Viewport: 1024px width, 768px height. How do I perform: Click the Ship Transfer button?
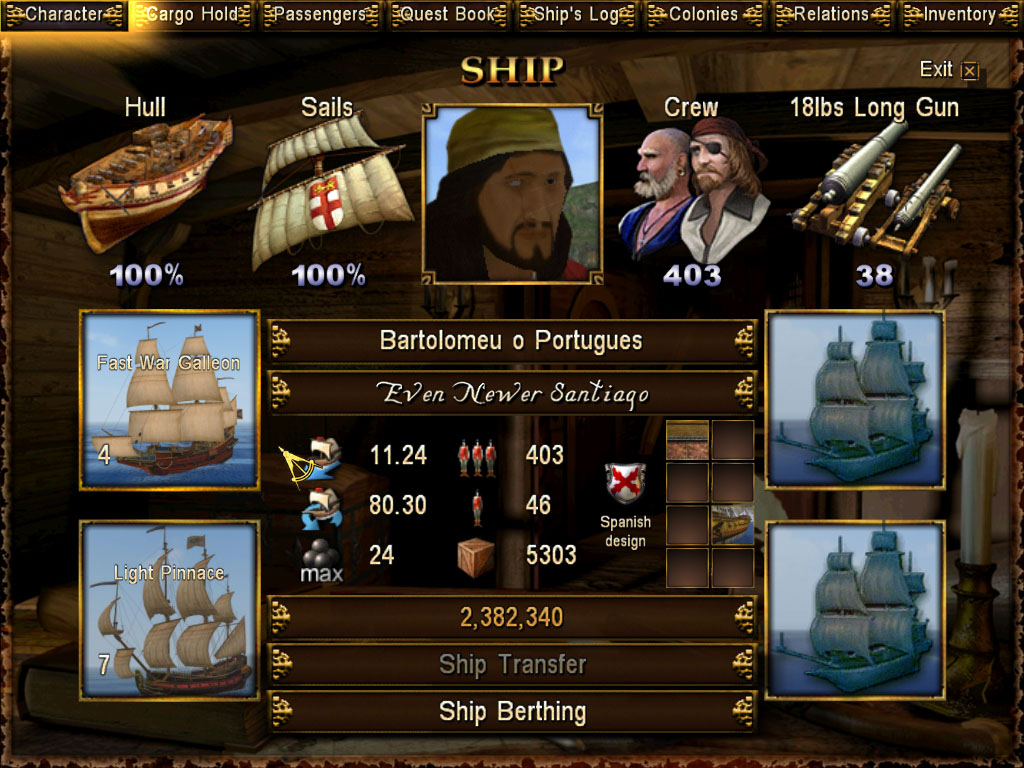click(x=513, y=664)
